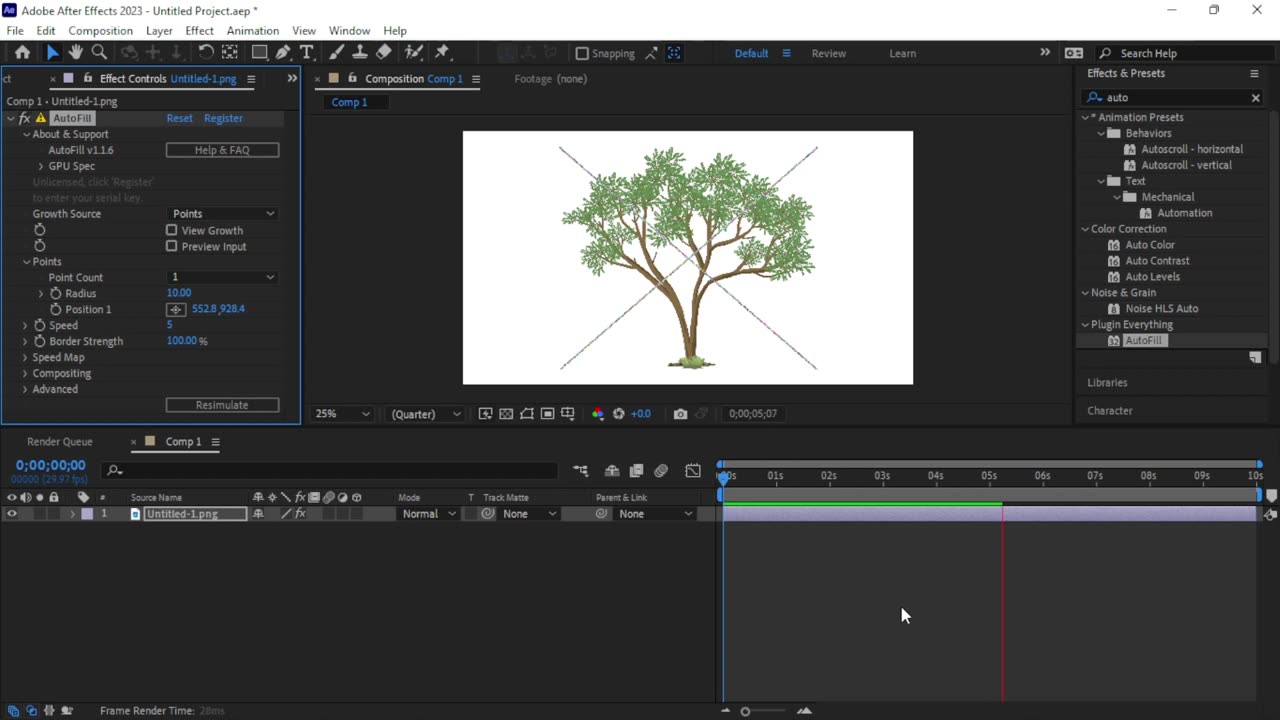
Task: Click the Reset link for AutoFill
Action: click(x=179, y=118)
